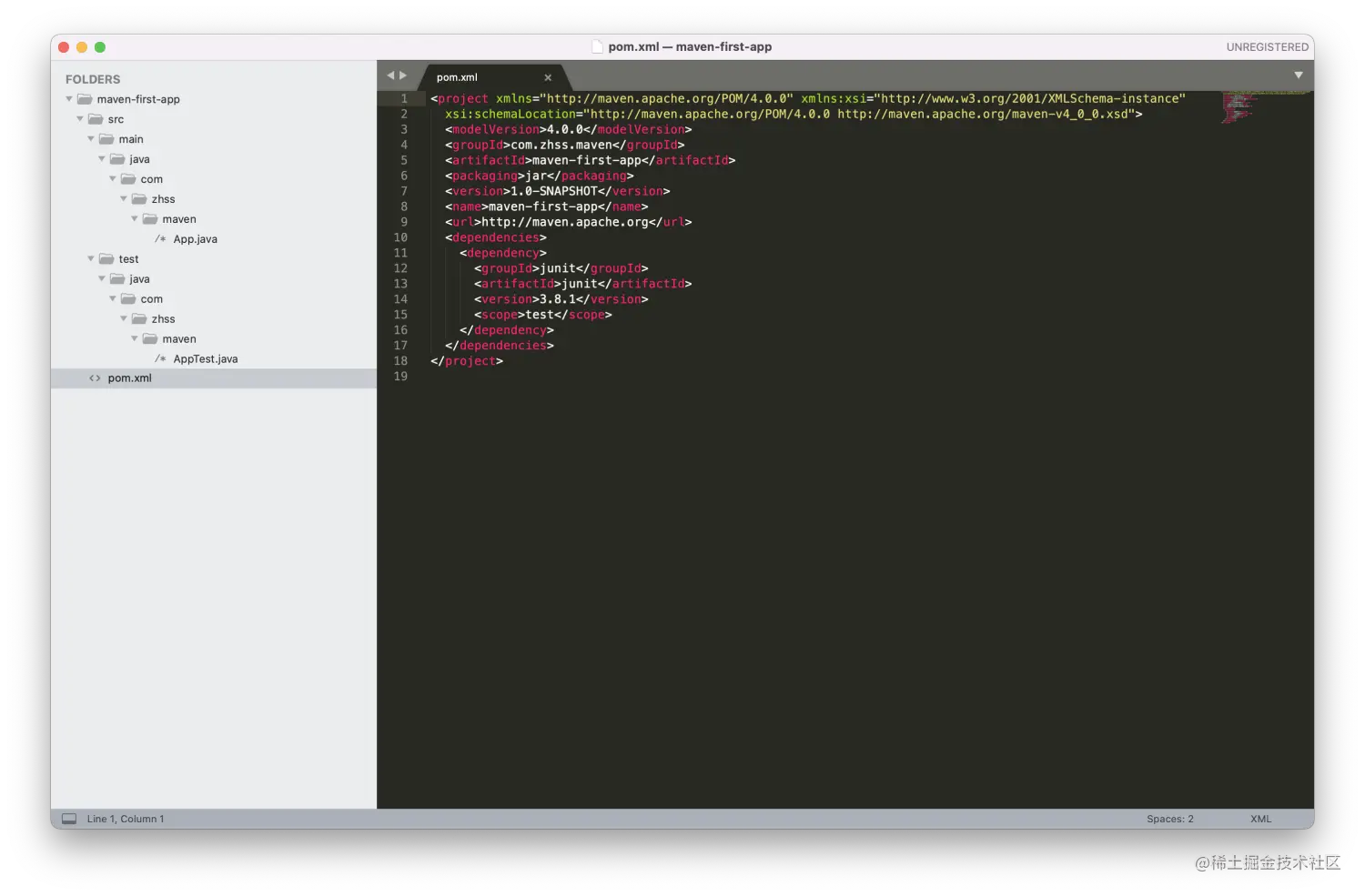Collapse java folder under test
This screenshot has height=896, width=1365.
[x=102, y=279]
